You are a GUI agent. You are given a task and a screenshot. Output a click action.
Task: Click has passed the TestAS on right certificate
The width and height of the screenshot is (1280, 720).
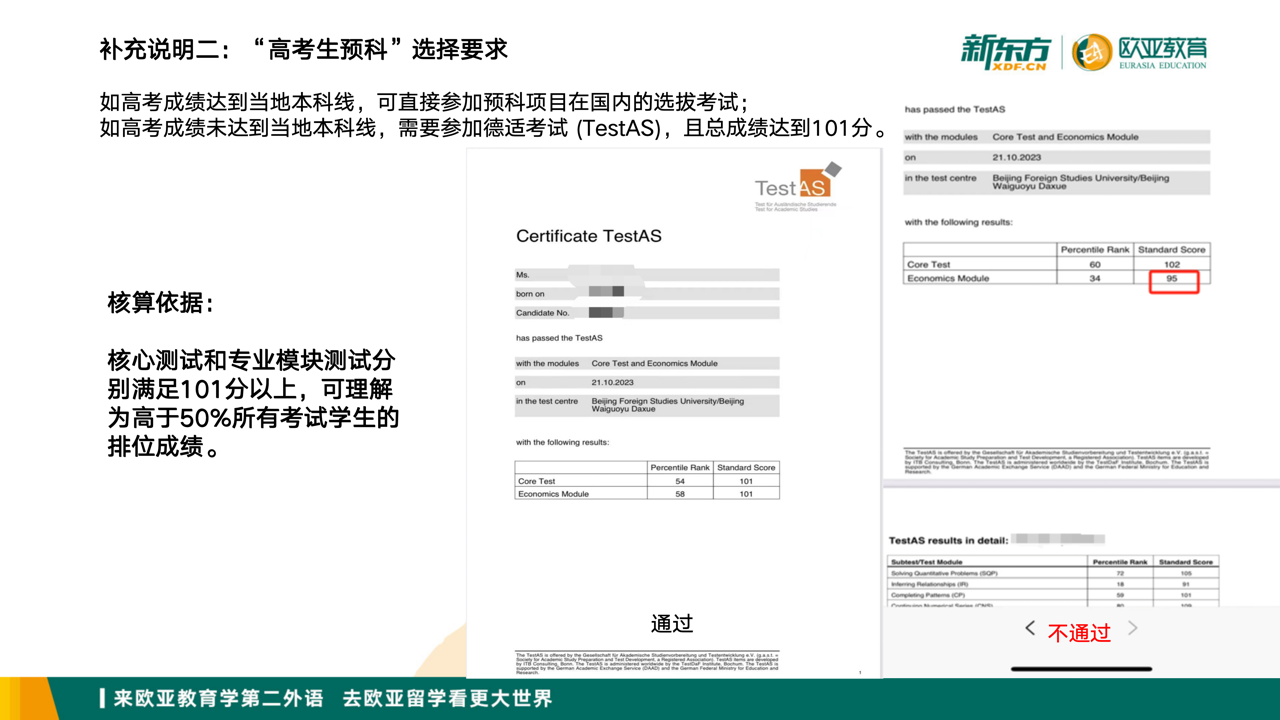click(954, 109)
